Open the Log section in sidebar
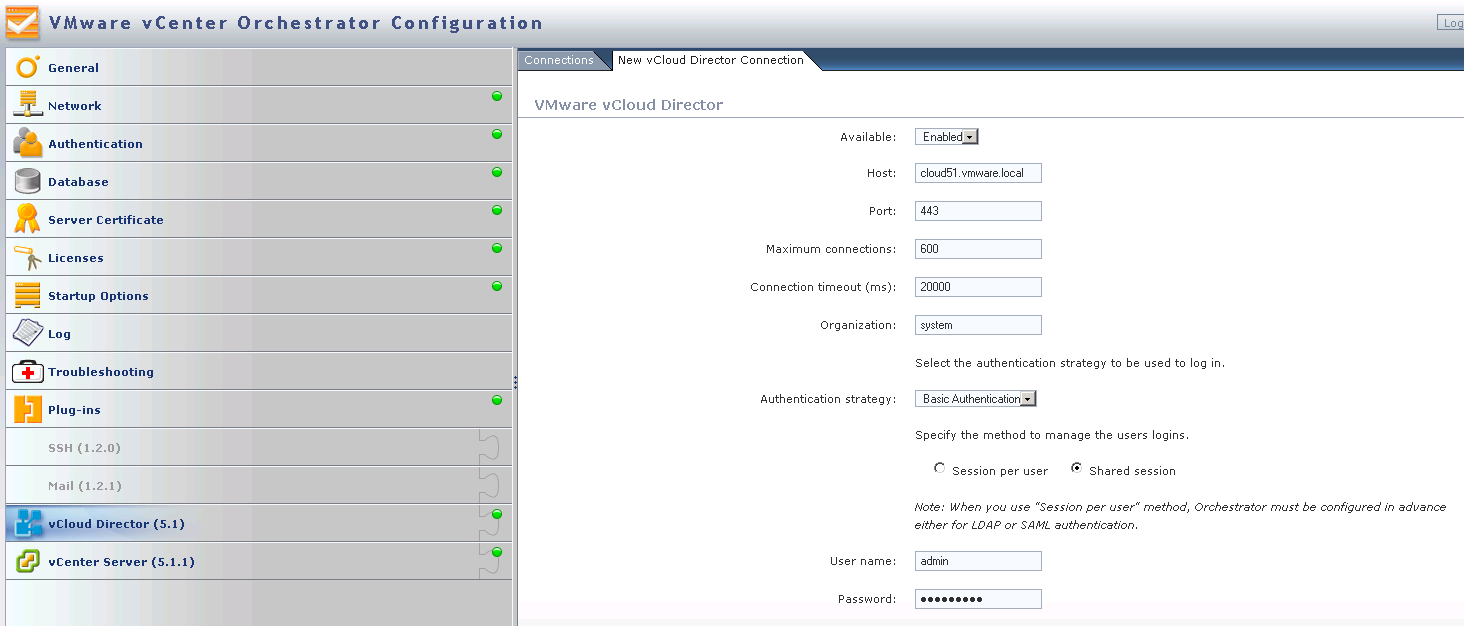 pos(59,334)
